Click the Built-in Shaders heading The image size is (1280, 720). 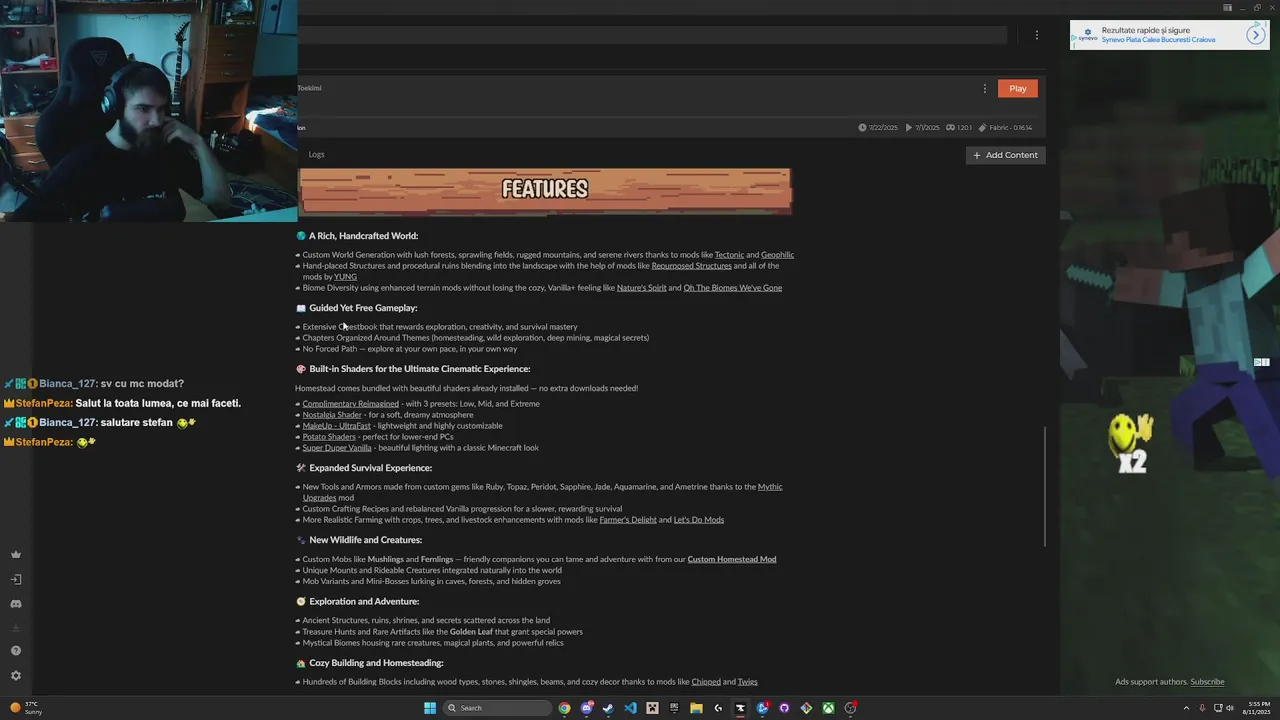(x=420, y=369)
